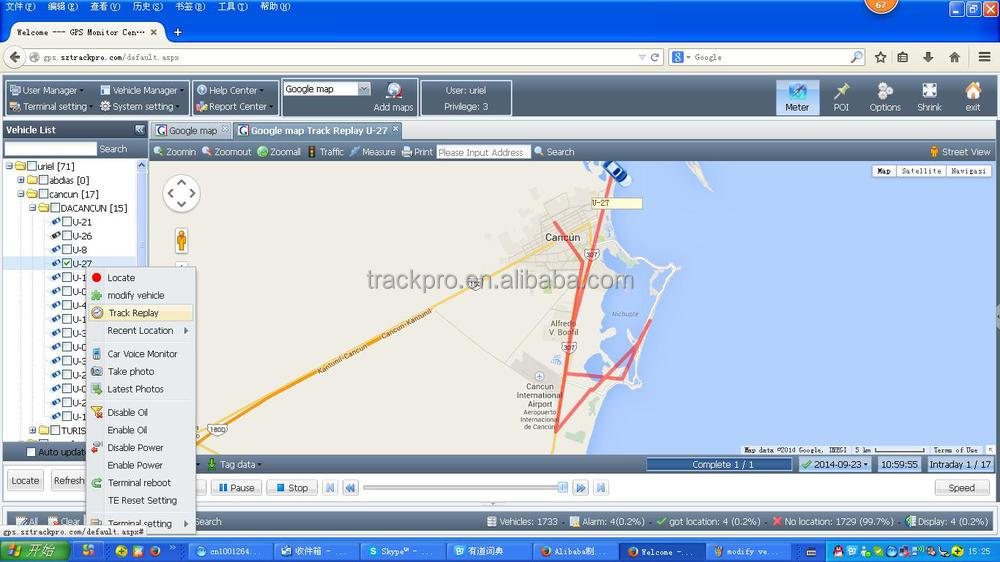
Task: Tick the DACANCUN group checkbox
Action: 55,208
